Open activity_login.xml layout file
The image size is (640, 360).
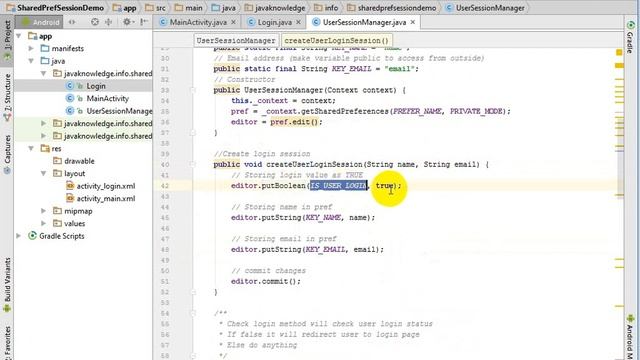coord(106,186)
